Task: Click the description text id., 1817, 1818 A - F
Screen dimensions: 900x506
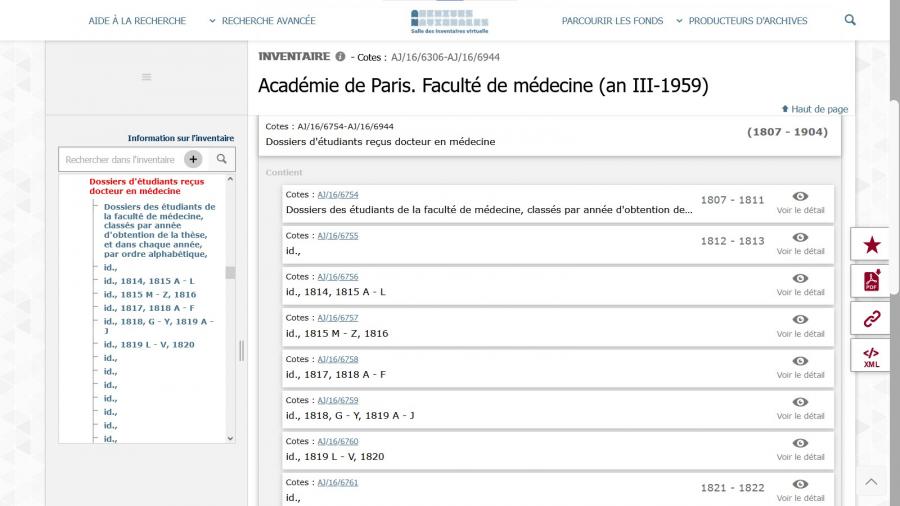Action: (336, 375)
